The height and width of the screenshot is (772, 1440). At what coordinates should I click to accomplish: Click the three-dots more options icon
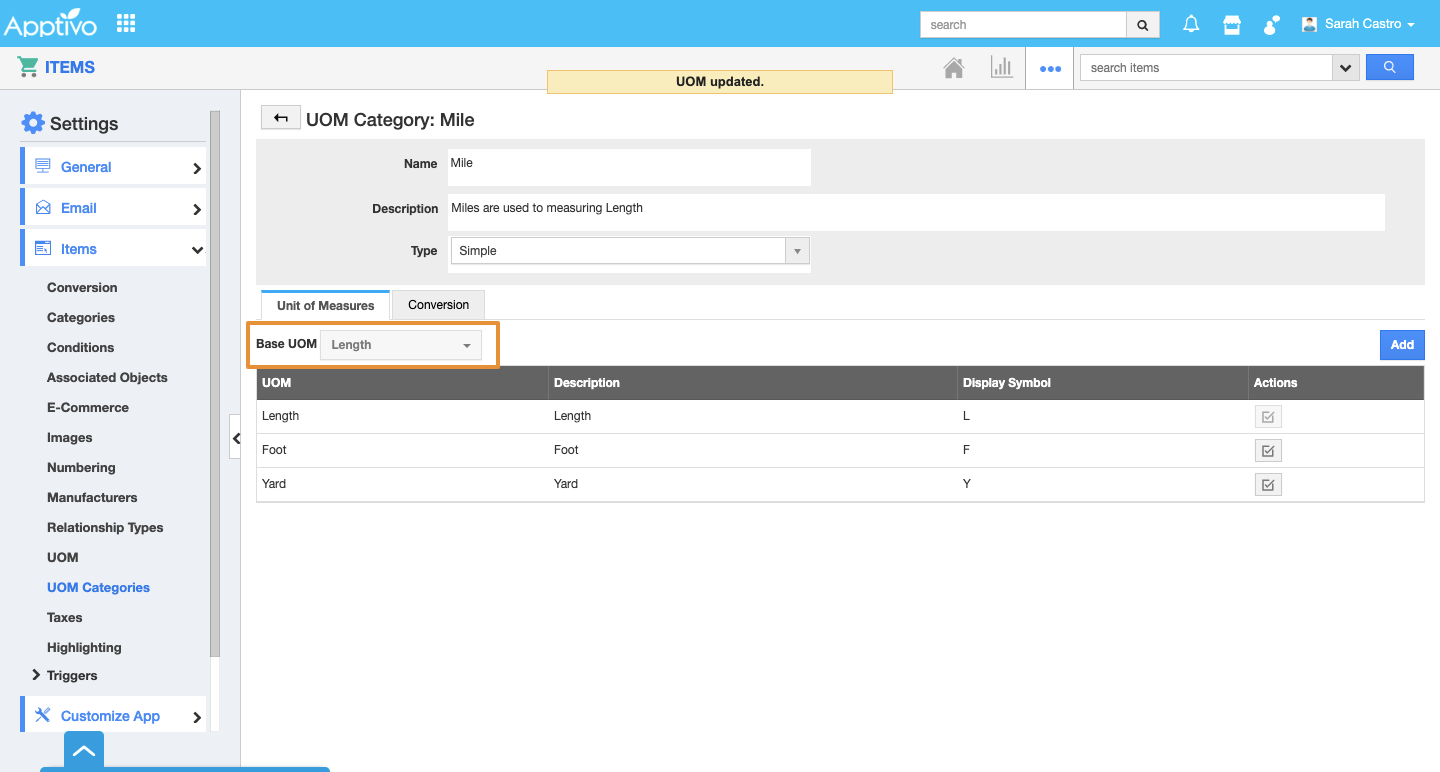[x=1049, y=69]
